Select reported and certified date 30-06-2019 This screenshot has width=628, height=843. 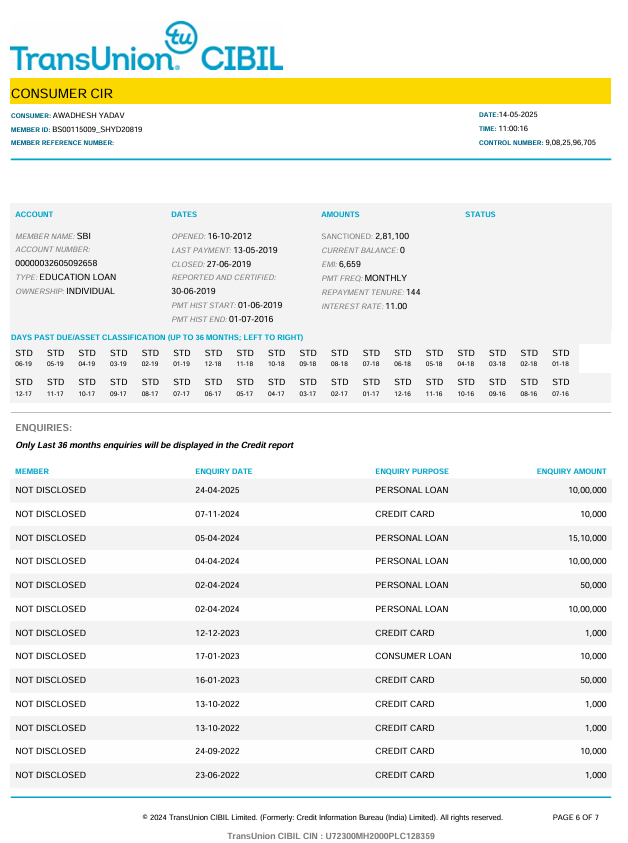coord(194,291)
